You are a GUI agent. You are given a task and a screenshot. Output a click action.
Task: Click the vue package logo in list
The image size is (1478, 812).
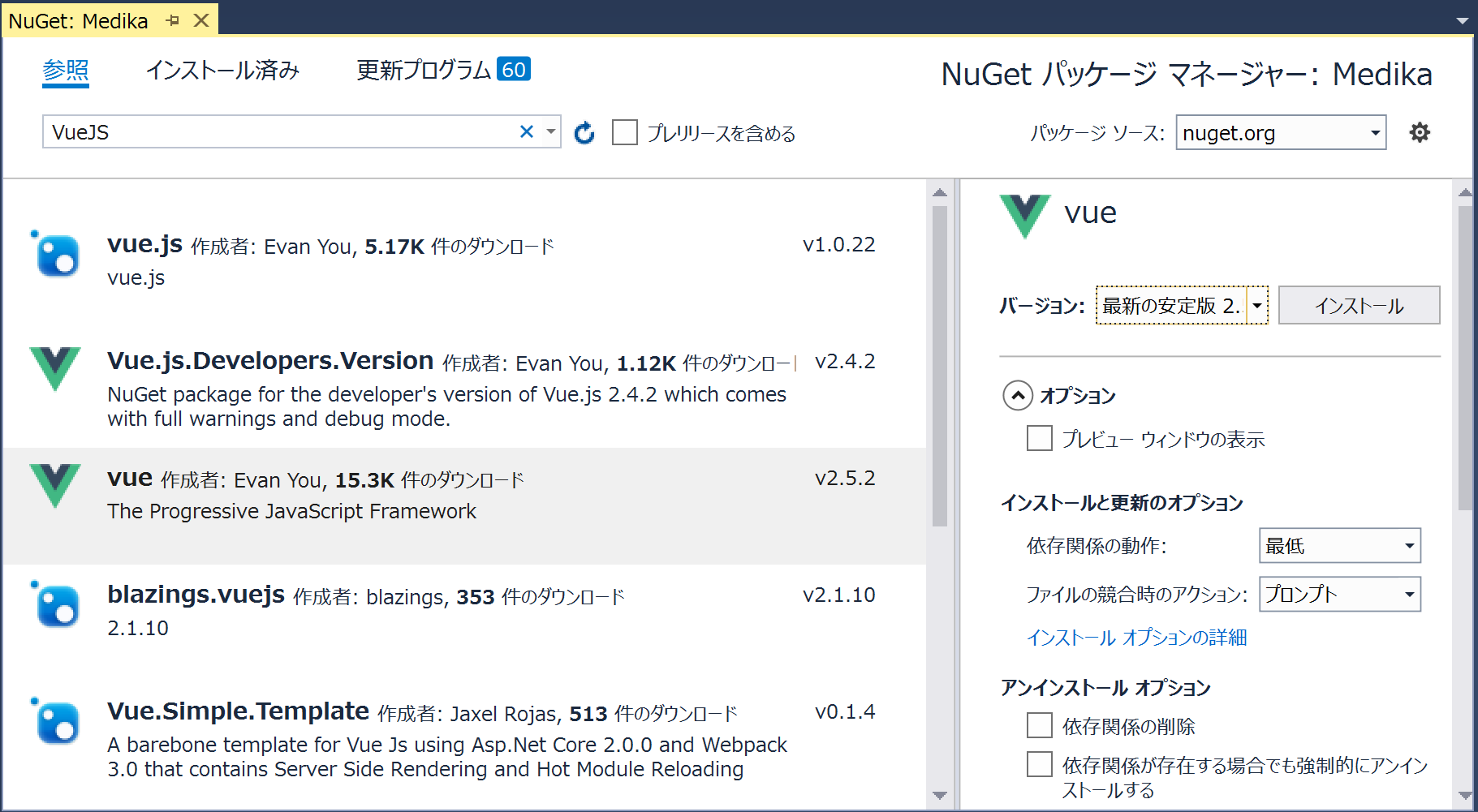click(x=55, y=486)
